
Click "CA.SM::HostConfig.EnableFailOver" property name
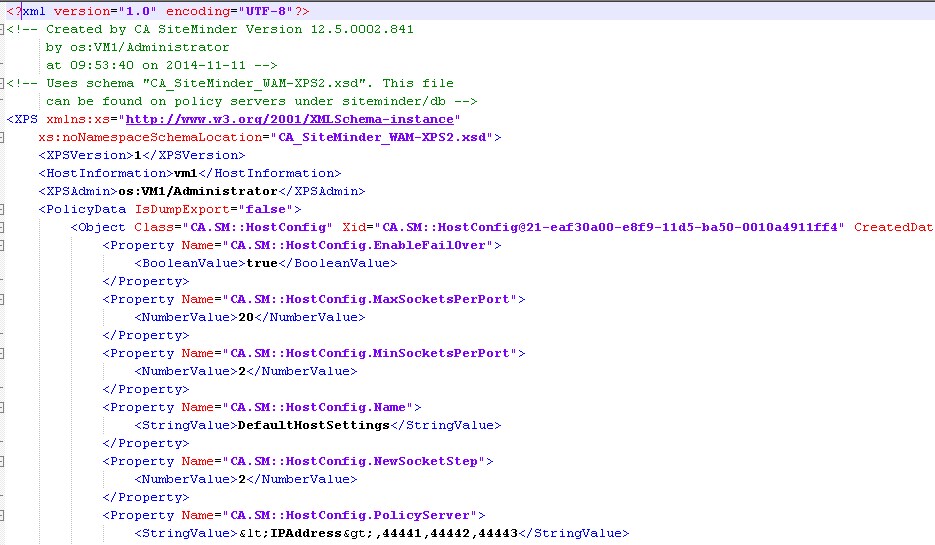pyautogui.click(x=358, y=245)
